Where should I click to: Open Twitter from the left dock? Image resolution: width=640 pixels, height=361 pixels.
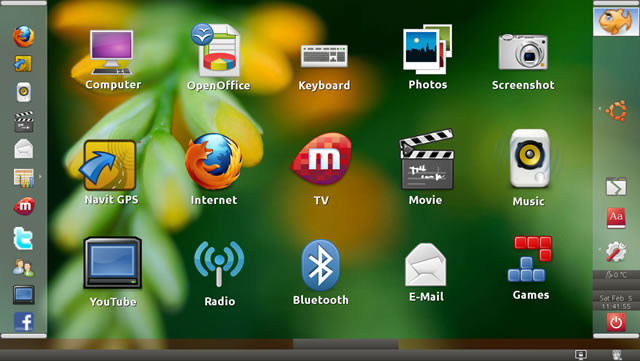tap(23, 238)
